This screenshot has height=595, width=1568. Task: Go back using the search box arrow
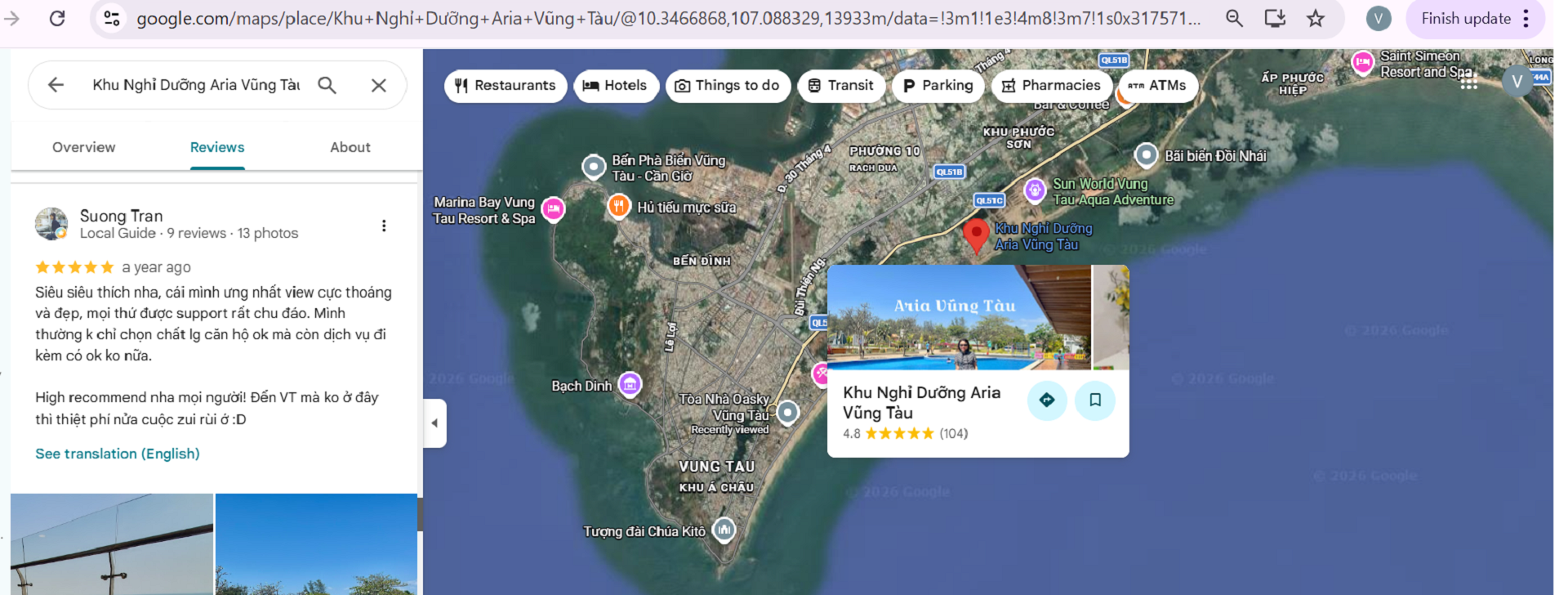click(56, 85)
